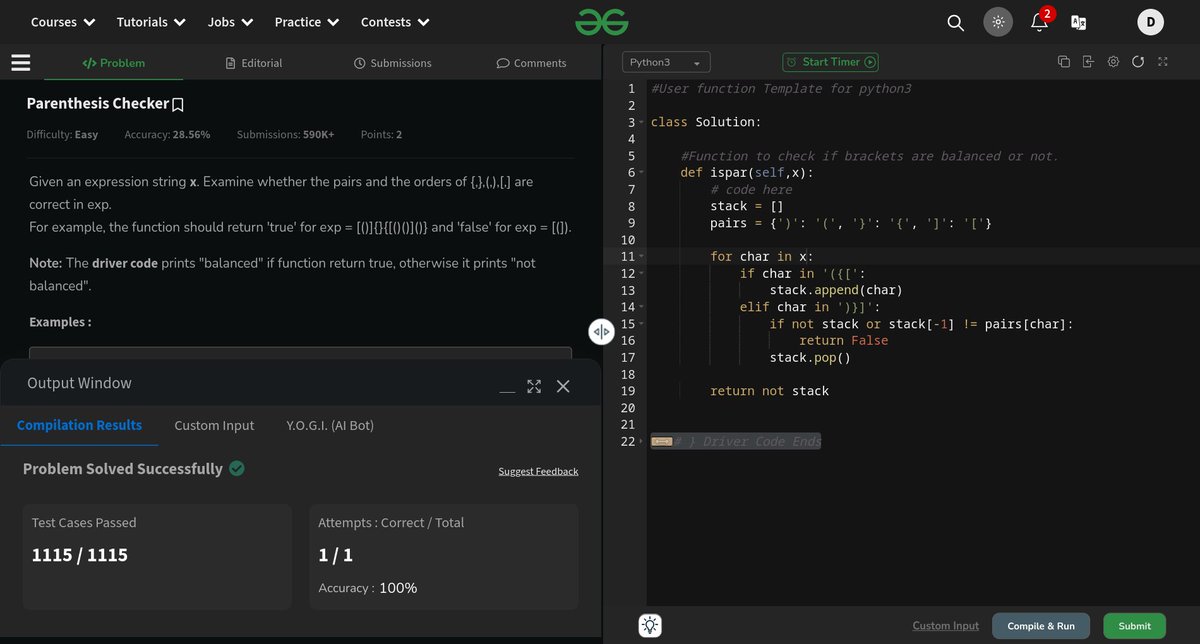The image size is (1200, 644).
Task: Open the notifications bell
Action: click(1040, 21)
